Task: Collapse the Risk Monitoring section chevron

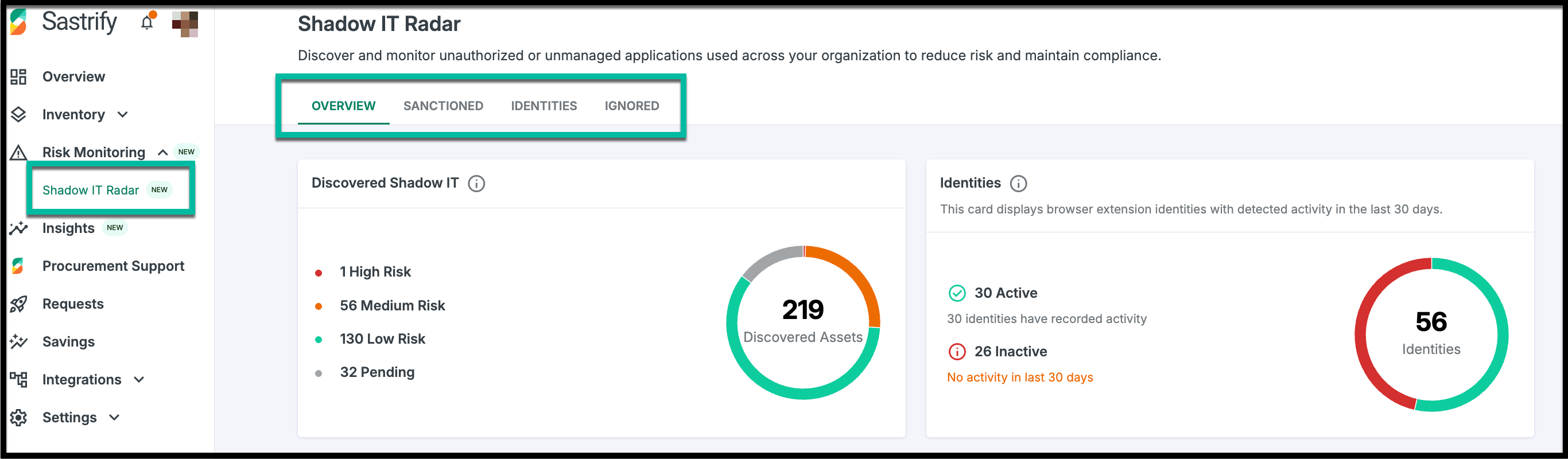Action: 162,152
